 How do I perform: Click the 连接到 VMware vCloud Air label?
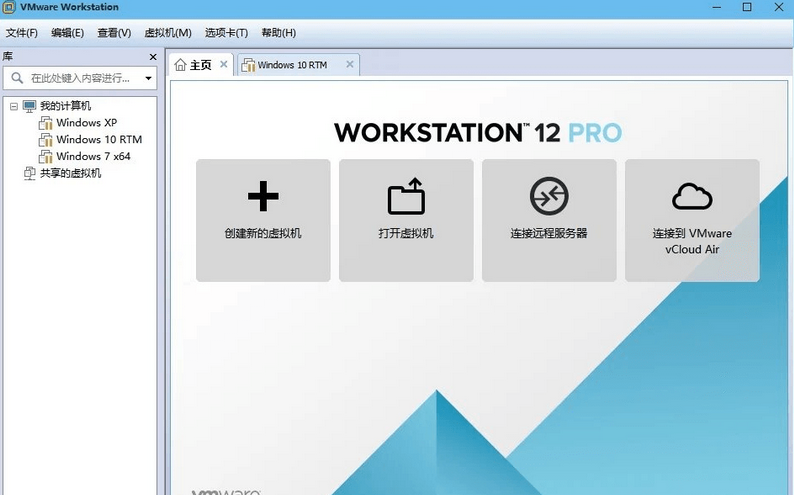(x=692, y=241)
